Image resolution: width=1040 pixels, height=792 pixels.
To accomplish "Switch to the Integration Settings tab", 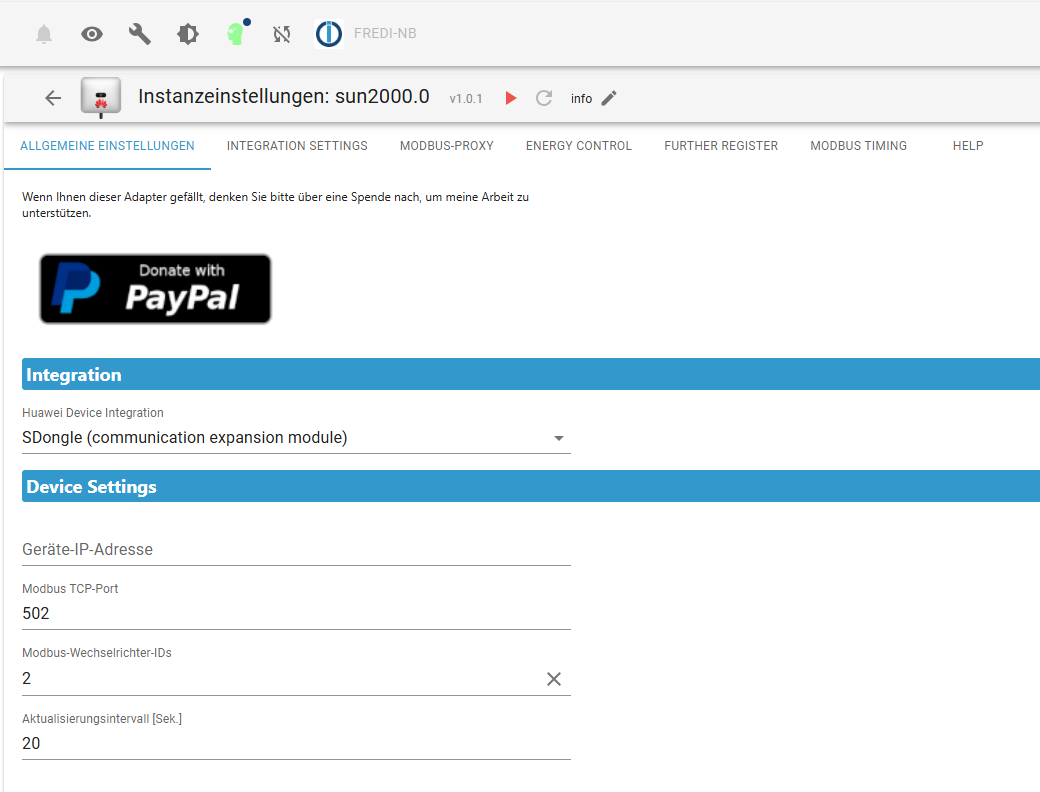I will 297,146.
